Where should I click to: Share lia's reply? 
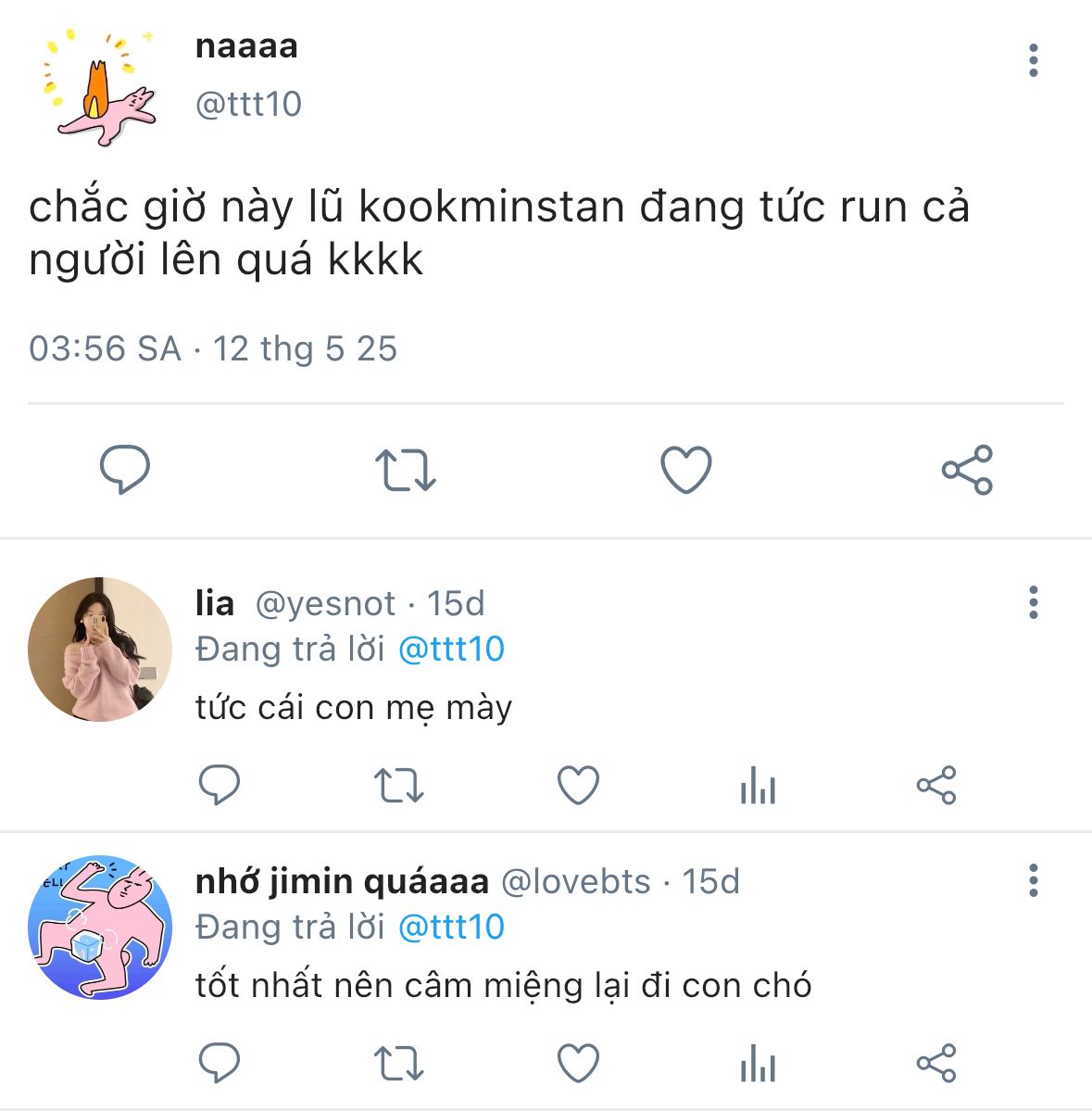935,786
